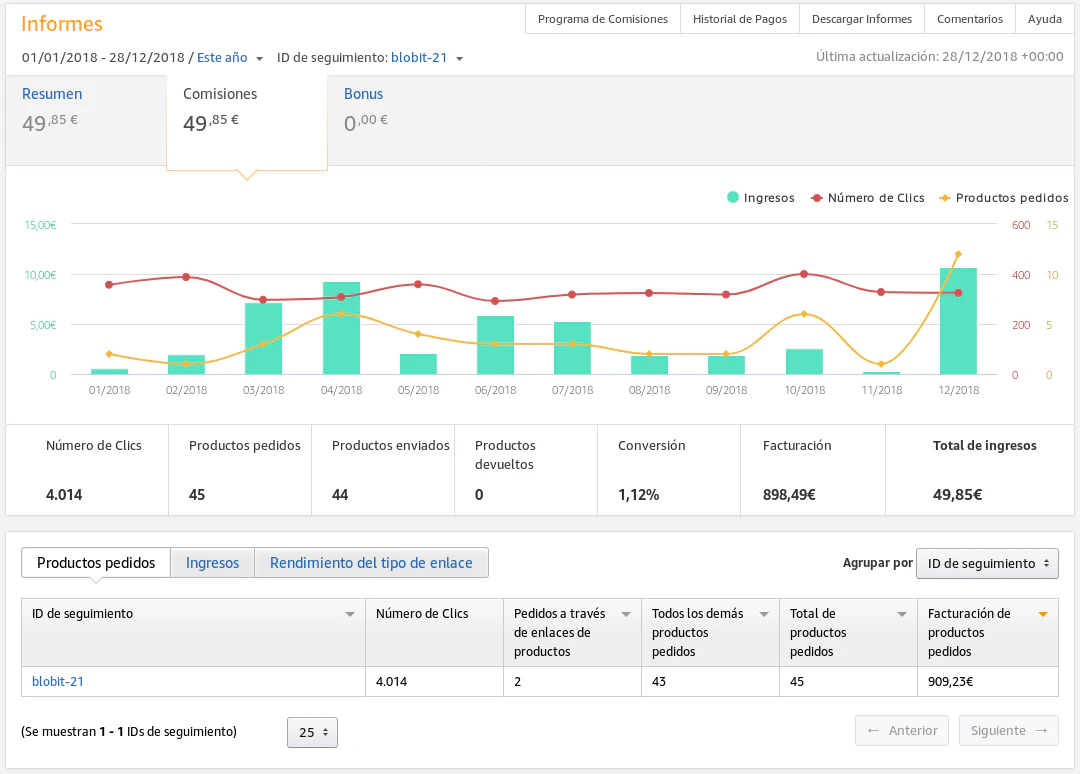
Task: Sort by Todos los demás productos arrow
Action: pyautogui.click(x=764, y=614)
